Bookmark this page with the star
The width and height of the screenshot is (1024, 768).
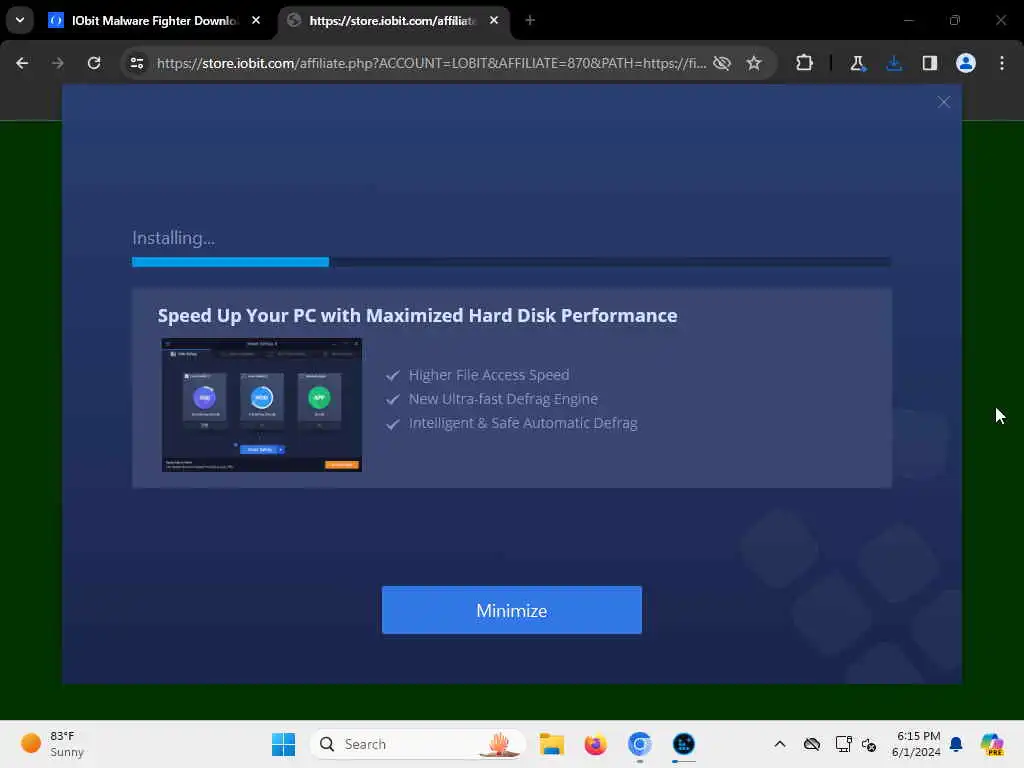[754, 63]
